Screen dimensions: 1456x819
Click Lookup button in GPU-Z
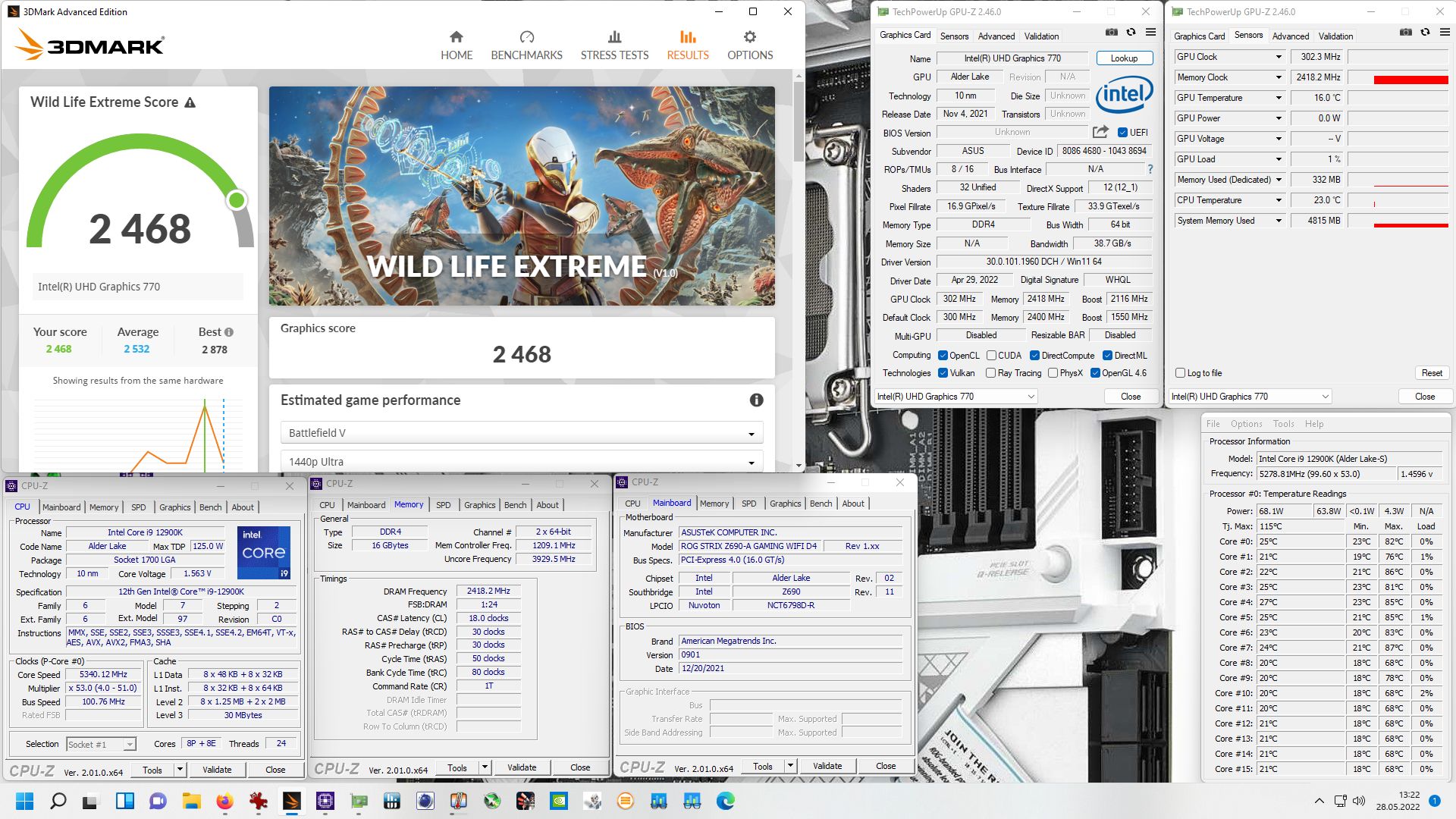click(1124, 58)
